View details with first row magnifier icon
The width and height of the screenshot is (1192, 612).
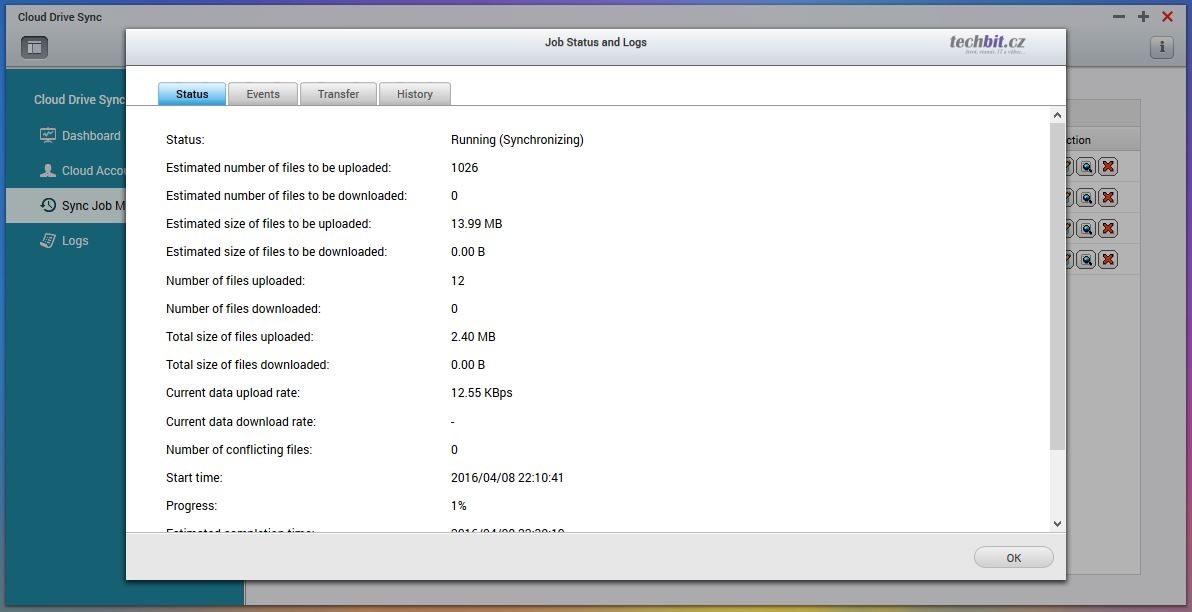click(1086, 167)
